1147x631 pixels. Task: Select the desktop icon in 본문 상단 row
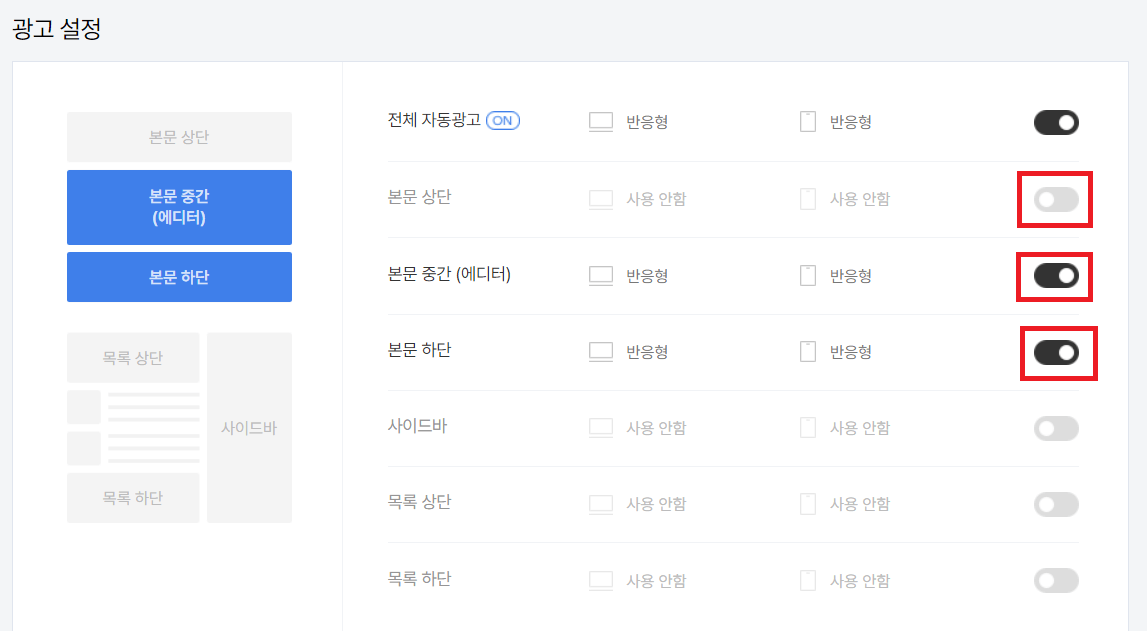(x=600, y=198)
